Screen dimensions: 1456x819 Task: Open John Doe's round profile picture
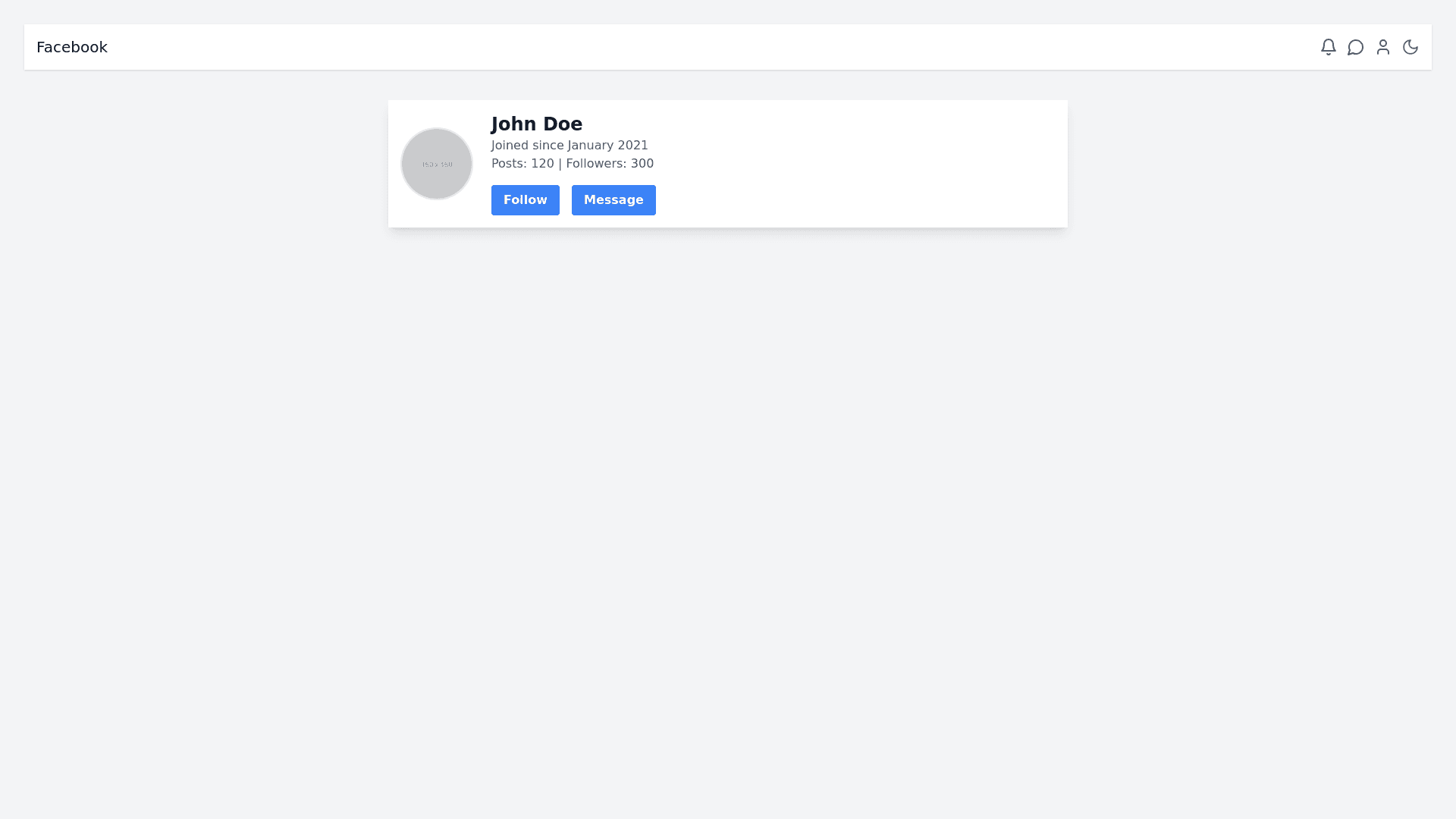click(x=437, y=164)
